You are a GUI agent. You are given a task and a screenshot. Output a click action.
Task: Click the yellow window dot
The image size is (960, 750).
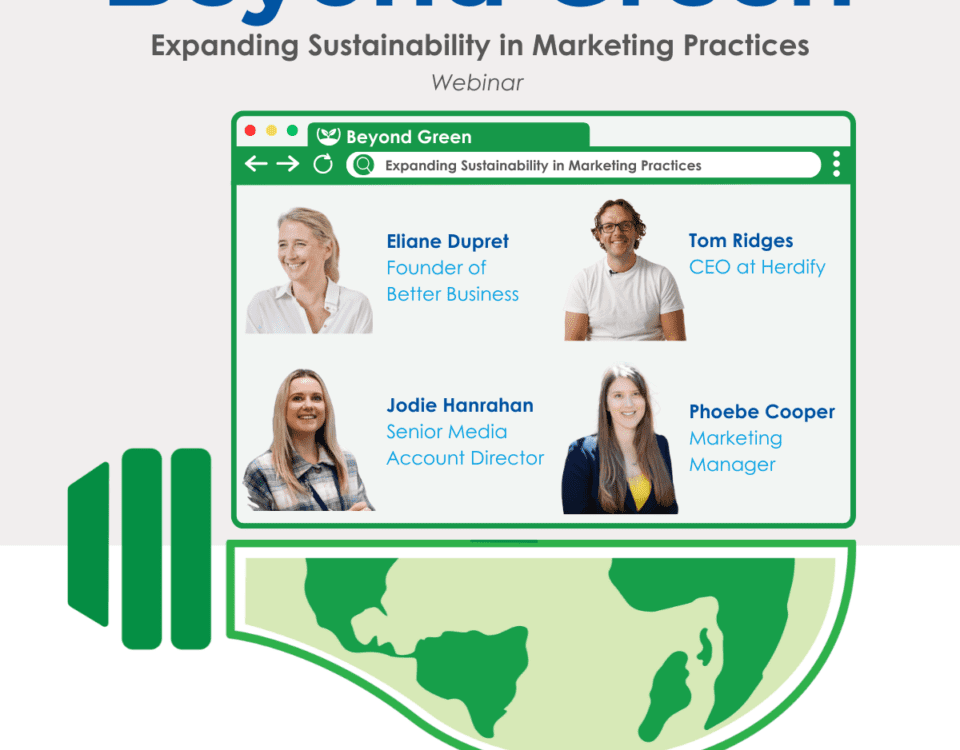[x=271, y=130]
